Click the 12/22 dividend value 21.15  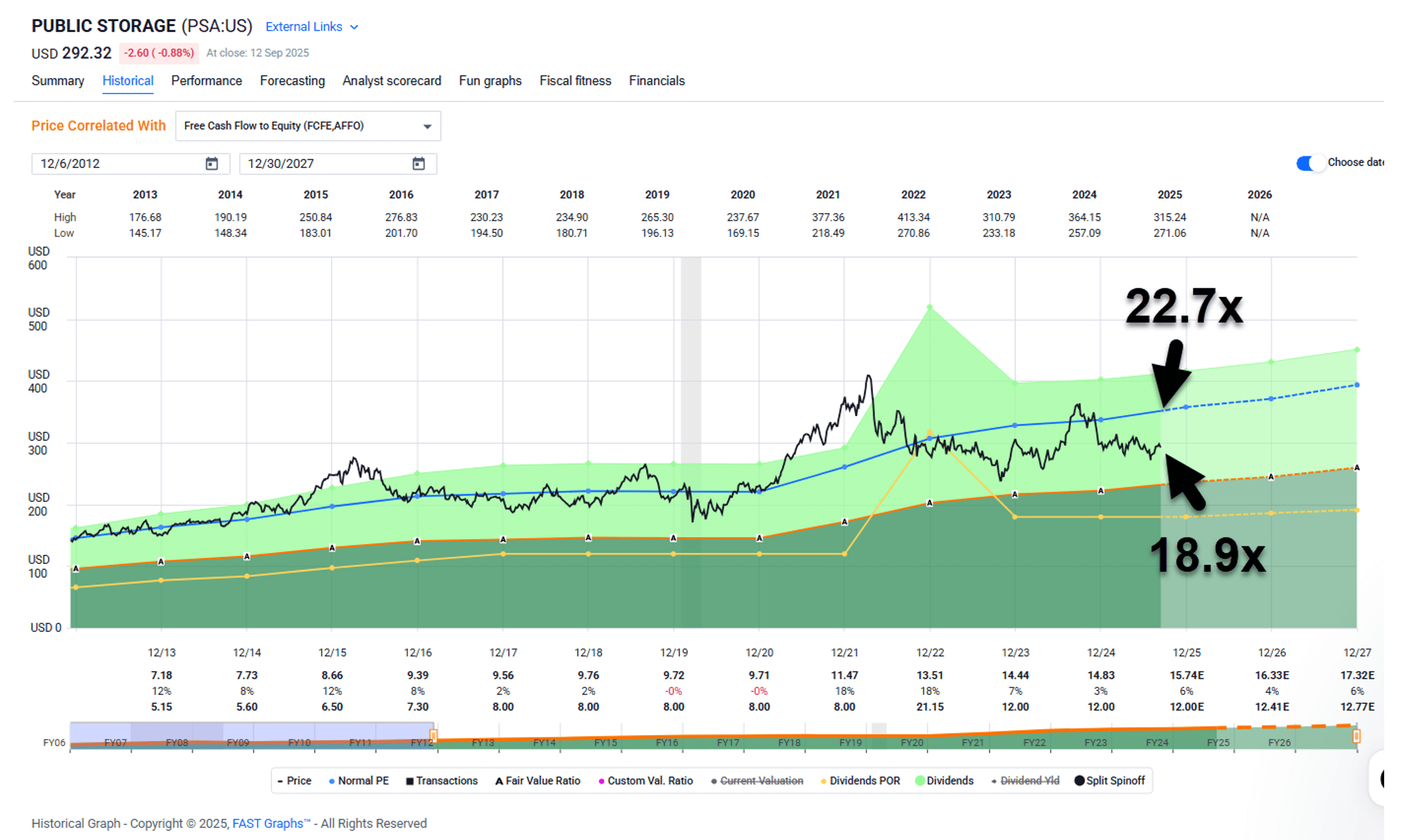(930, 707)
